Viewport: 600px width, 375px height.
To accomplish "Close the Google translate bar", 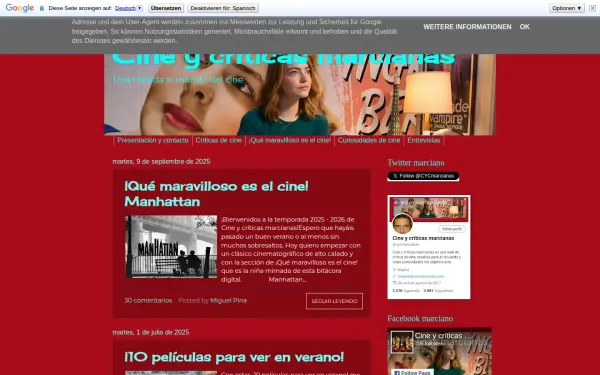I will click(592, 8).
